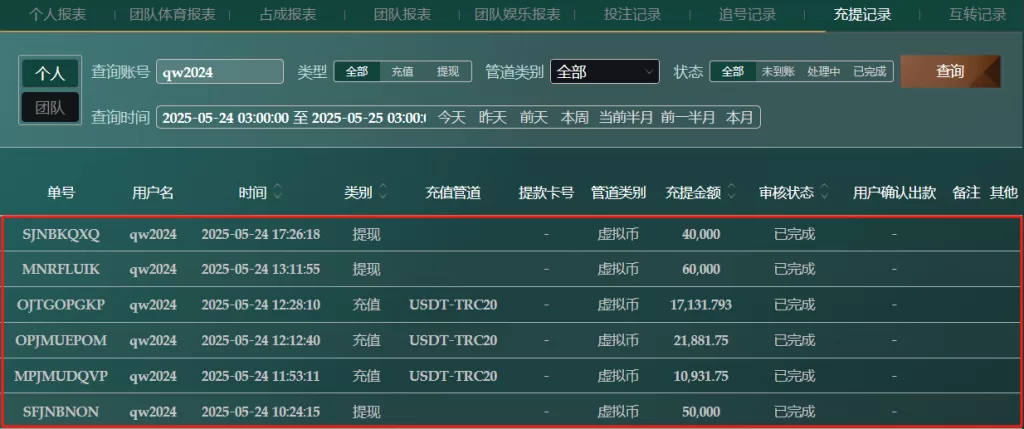Click the 查询 search button

pyautogui.click(x=950, y=71)
